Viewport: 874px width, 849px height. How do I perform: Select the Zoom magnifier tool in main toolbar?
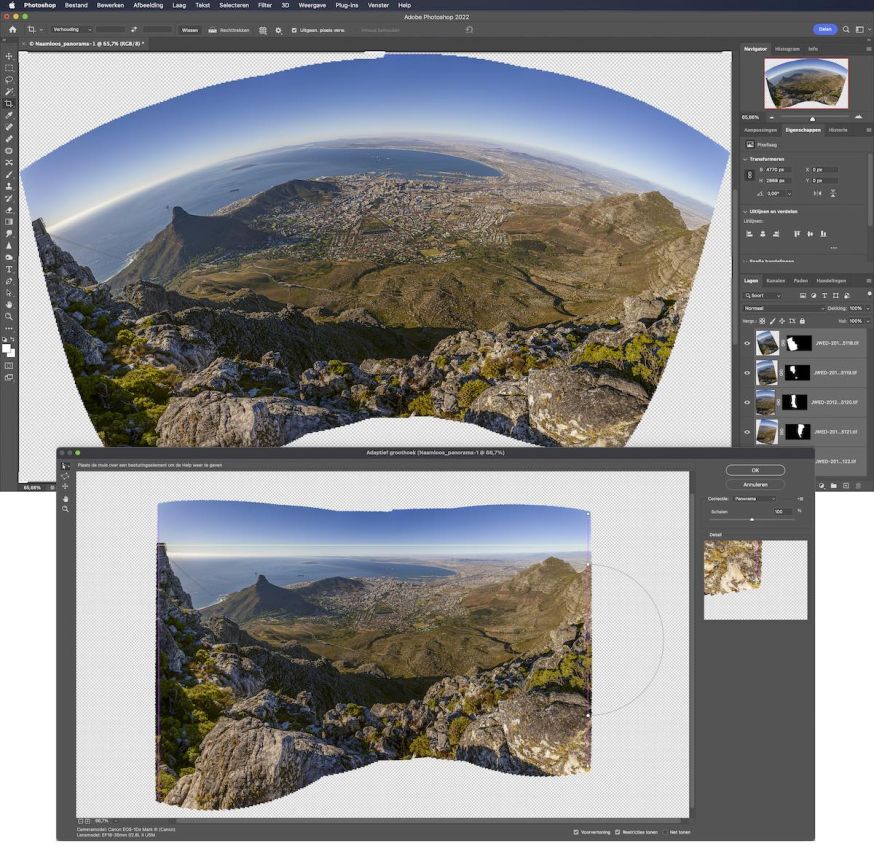point(9,316)
